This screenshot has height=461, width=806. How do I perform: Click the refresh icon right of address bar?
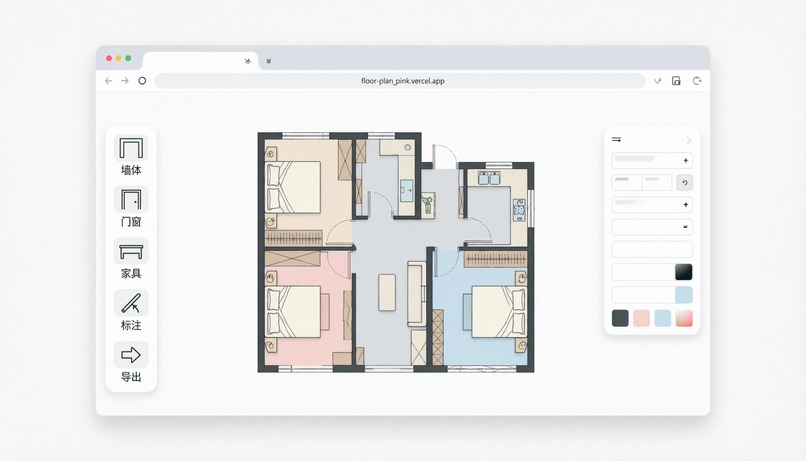tap(697, 81)
